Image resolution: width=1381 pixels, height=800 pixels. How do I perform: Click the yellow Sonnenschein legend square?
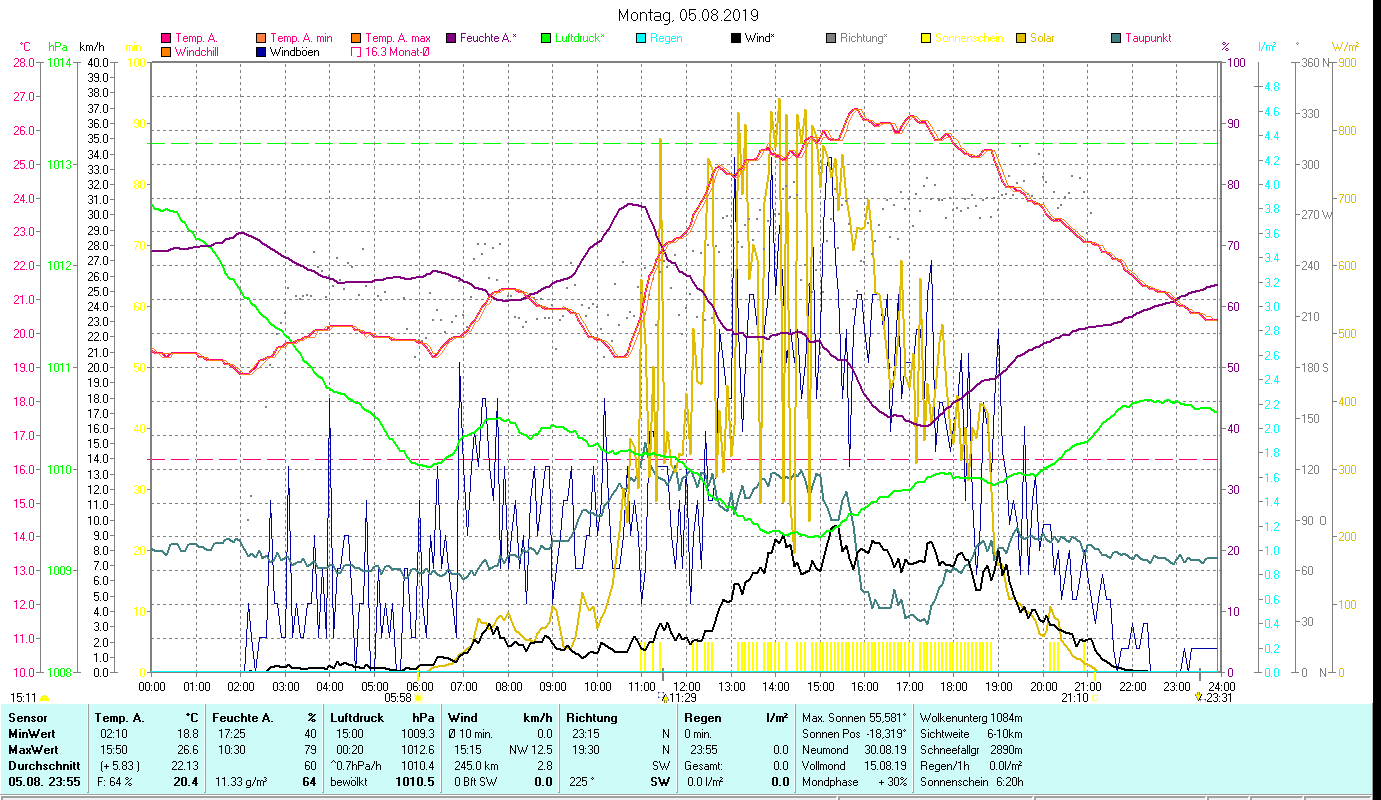coord(926,39)
